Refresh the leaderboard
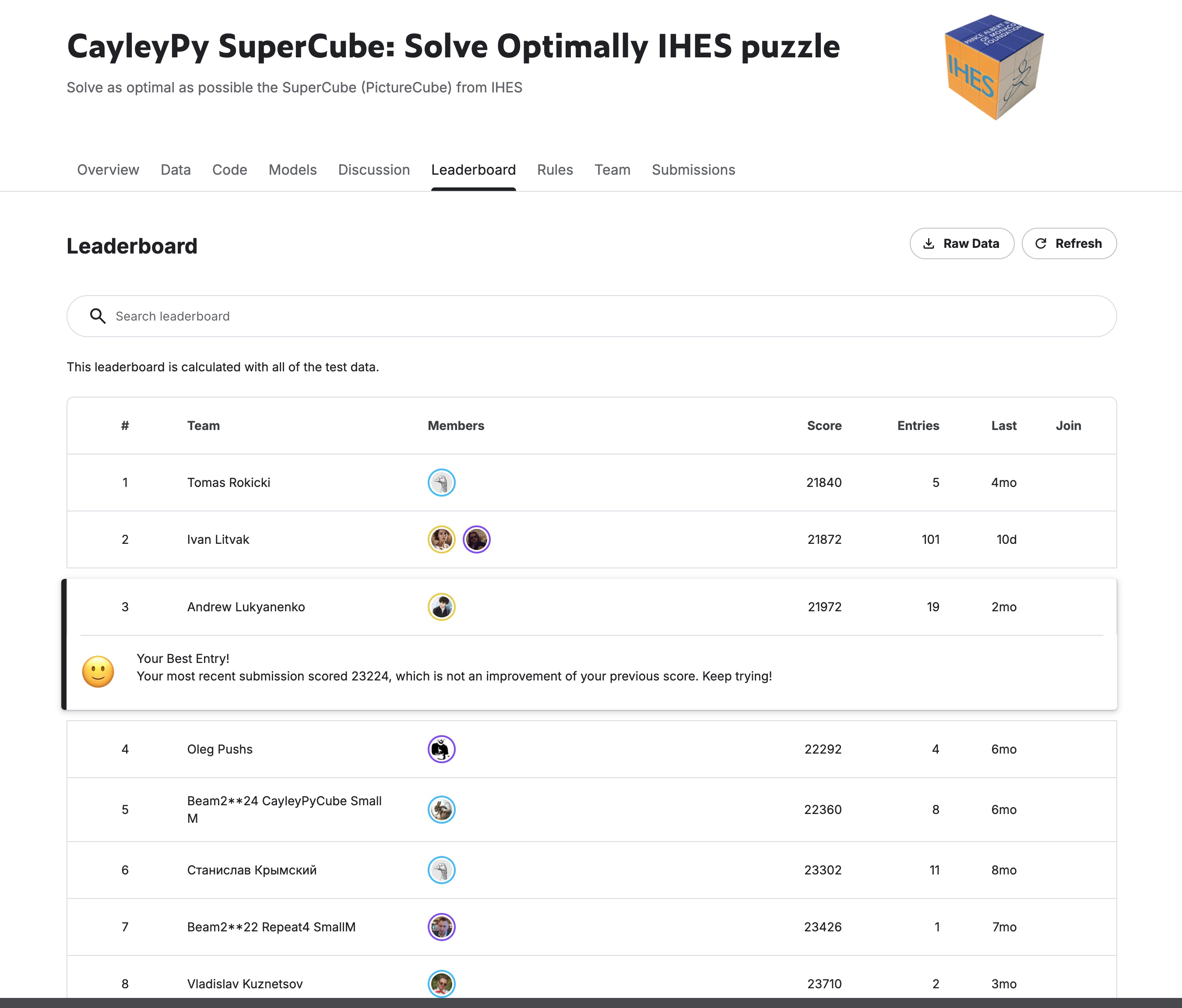The image size is (1182, 1008). pyautogui.click(x=1069, y=243)
